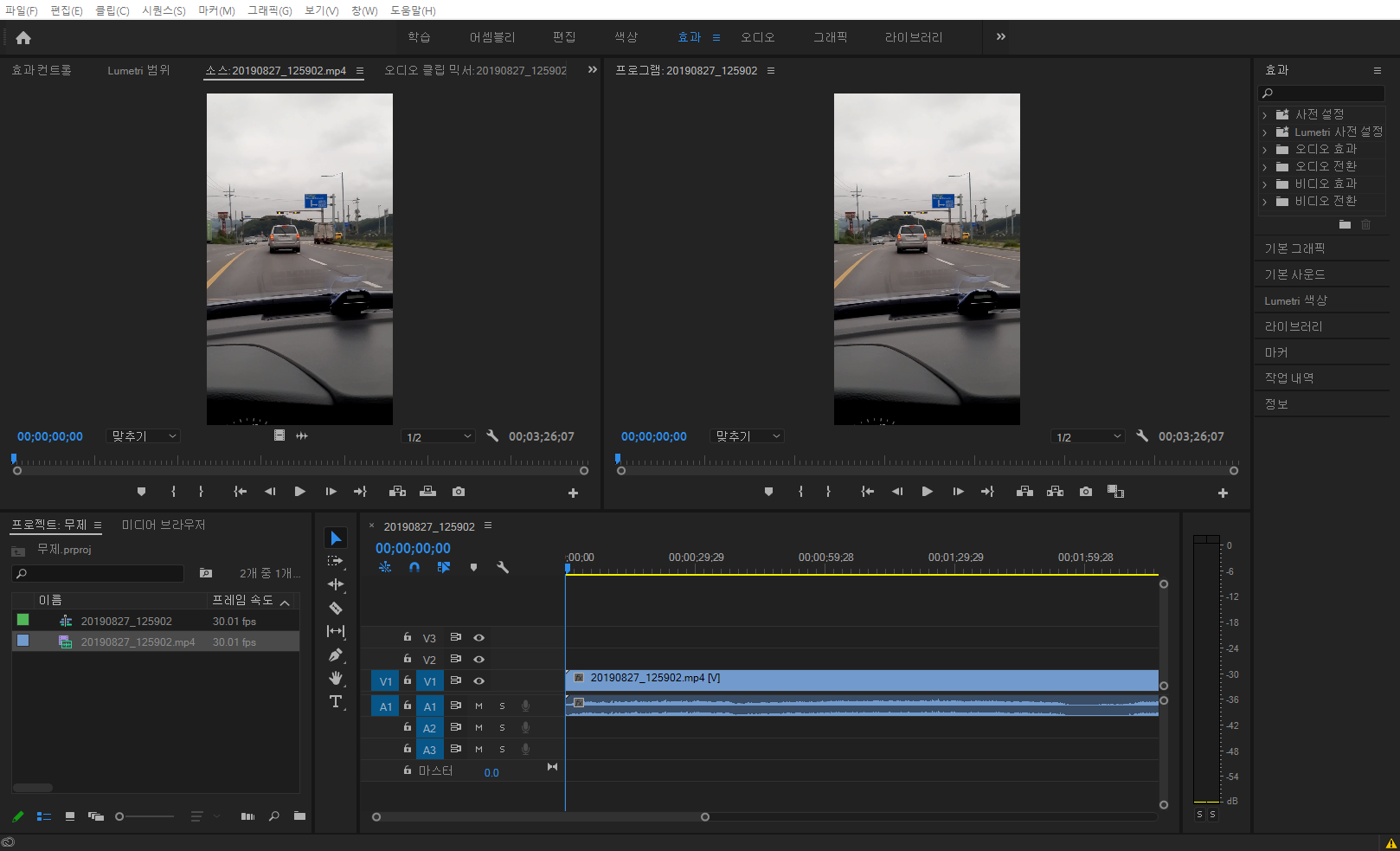Hide the V1 track with its eye icon
Screen dimensions: 1400x851
tap(478, 681)
